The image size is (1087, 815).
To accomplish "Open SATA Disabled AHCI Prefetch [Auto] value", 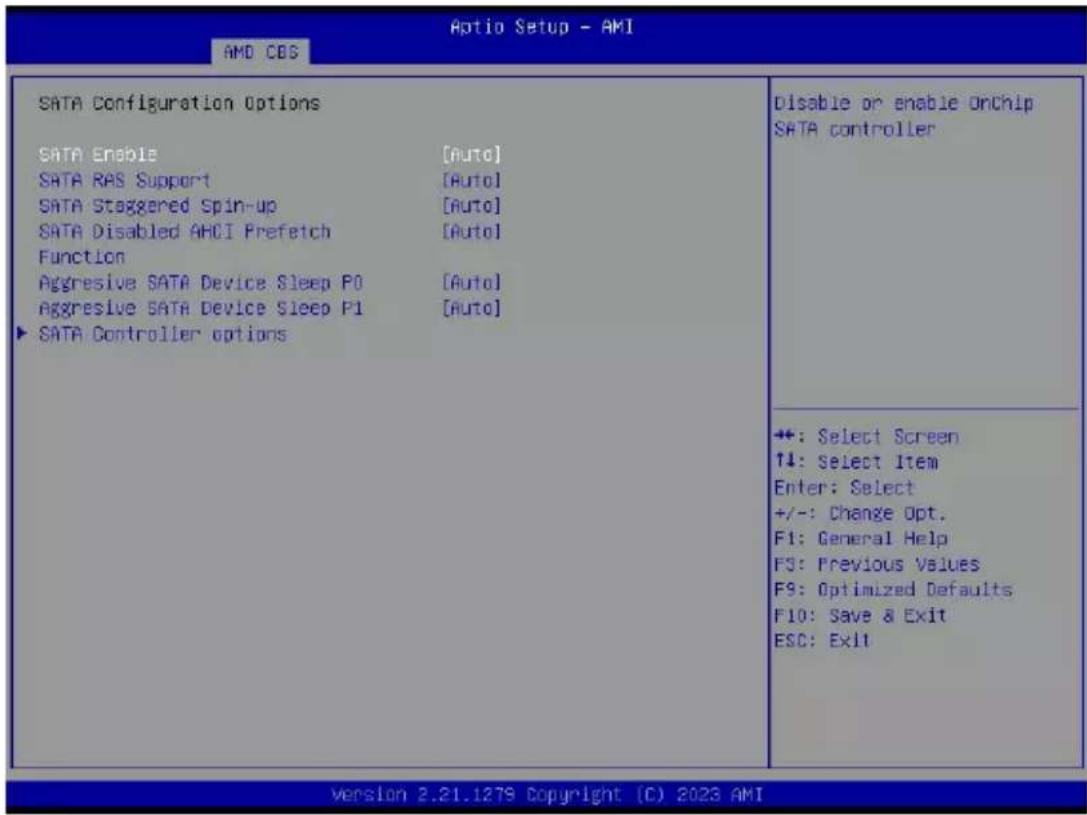I will (x=471, y=231).
